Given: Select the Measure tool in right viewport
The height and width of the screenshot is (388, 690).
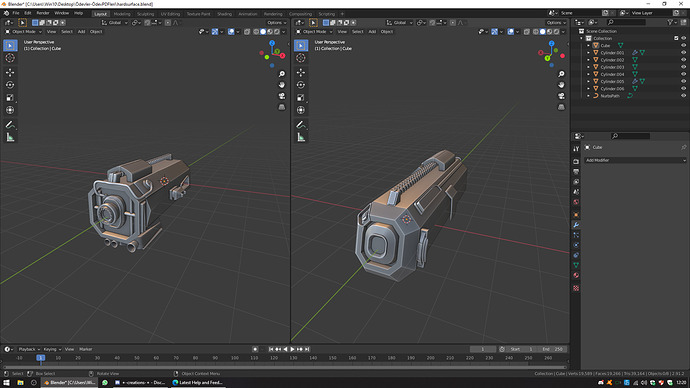Looking at the screenshot, I should [301, 138].
